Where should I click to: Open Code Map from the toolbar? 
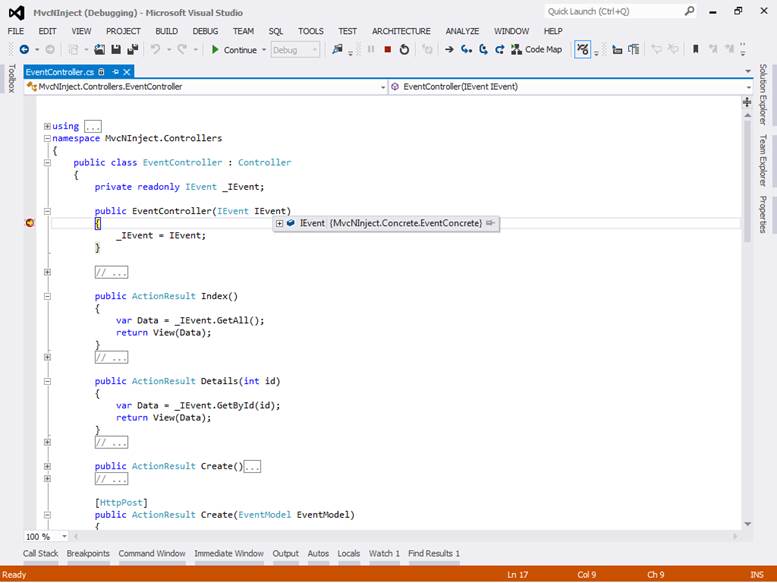tap(537, 50)
